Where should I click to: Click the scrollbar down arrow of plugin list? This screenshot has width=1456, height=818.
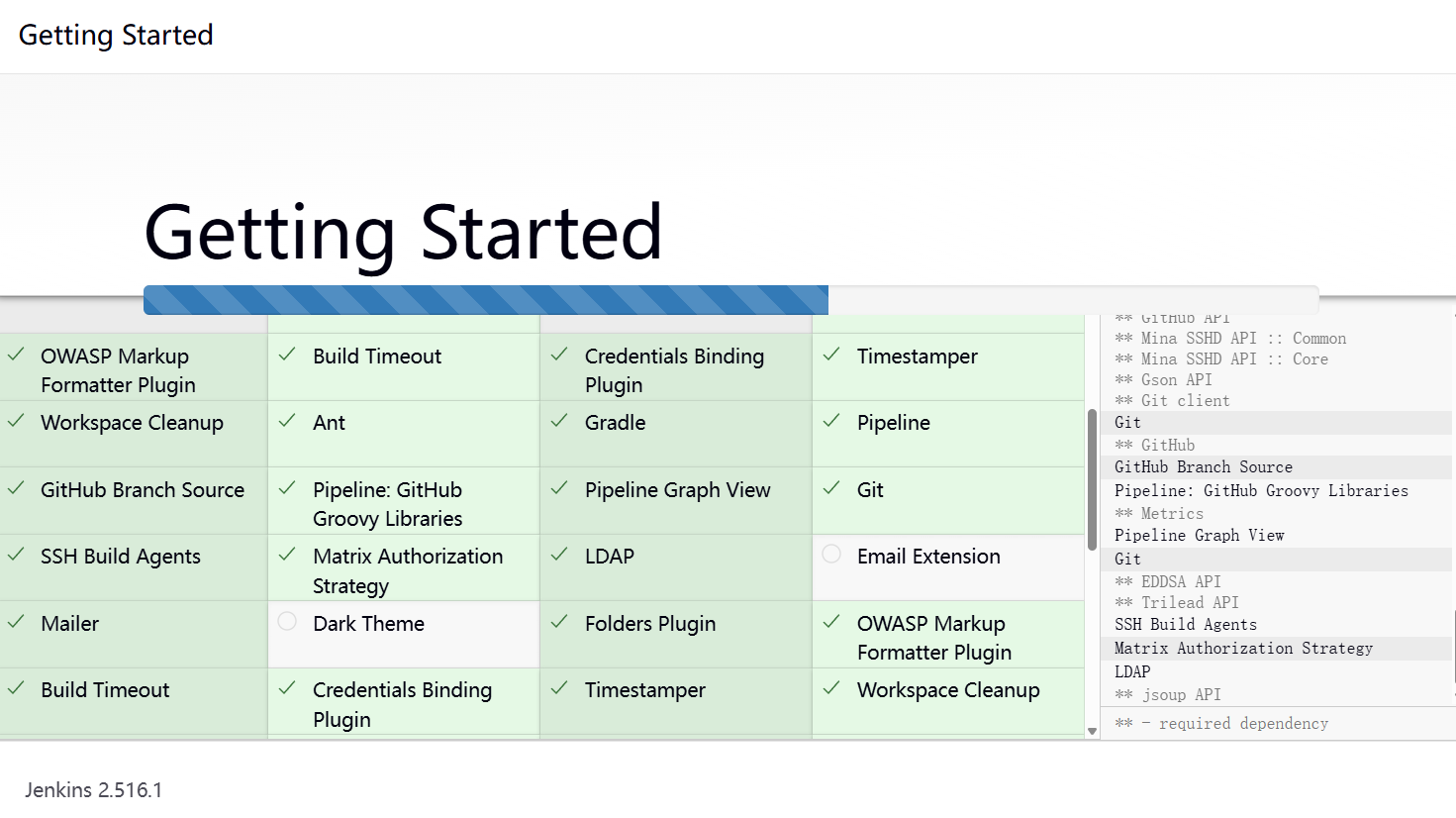click(1092, 732)
